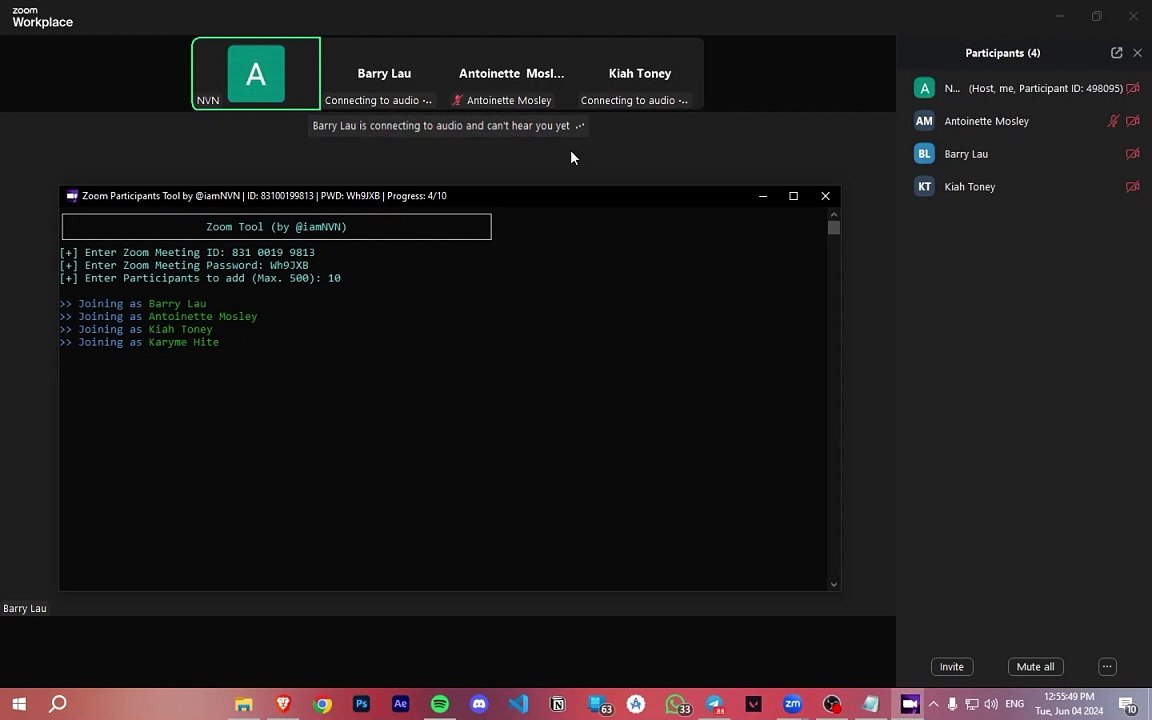
Task: Select Barry Lau's video tile
Action: pos(384,73)
